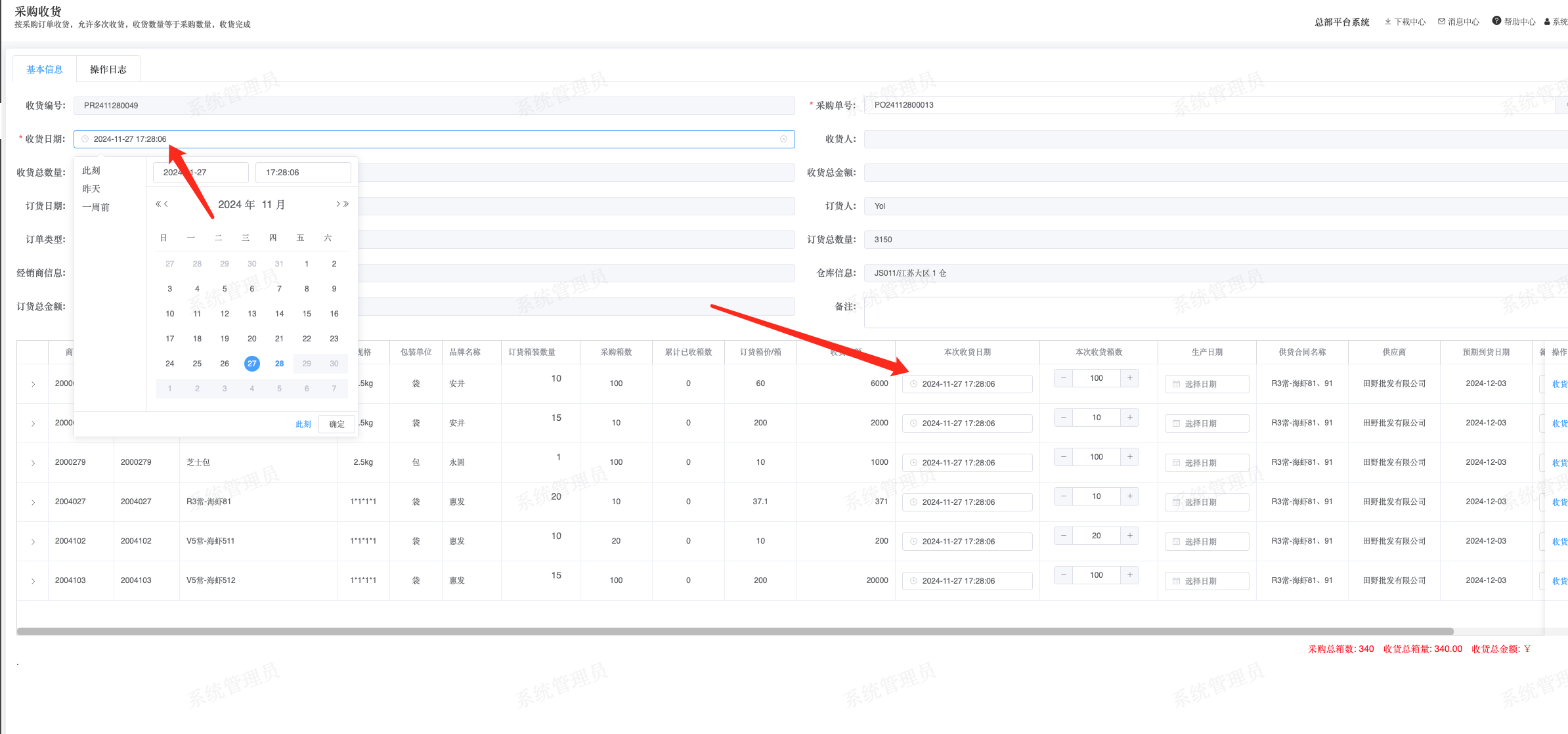Image resolution: width=1568 pixels, height=734 pixels.
Task: Expand row 2000279 details
Action: coord(33,463)
